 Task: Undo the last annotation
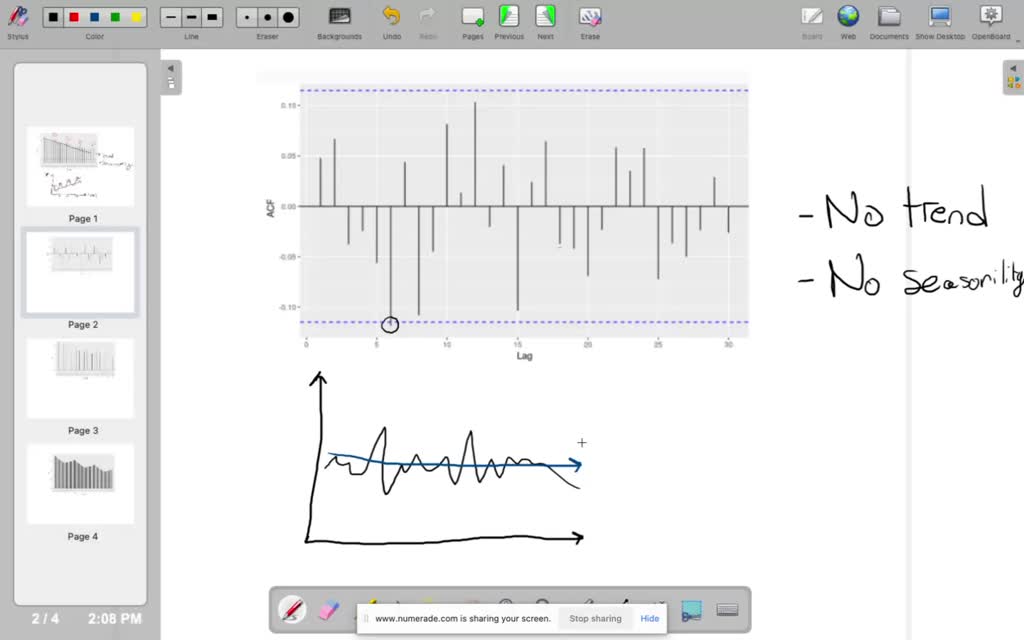(x=392, y=17)
